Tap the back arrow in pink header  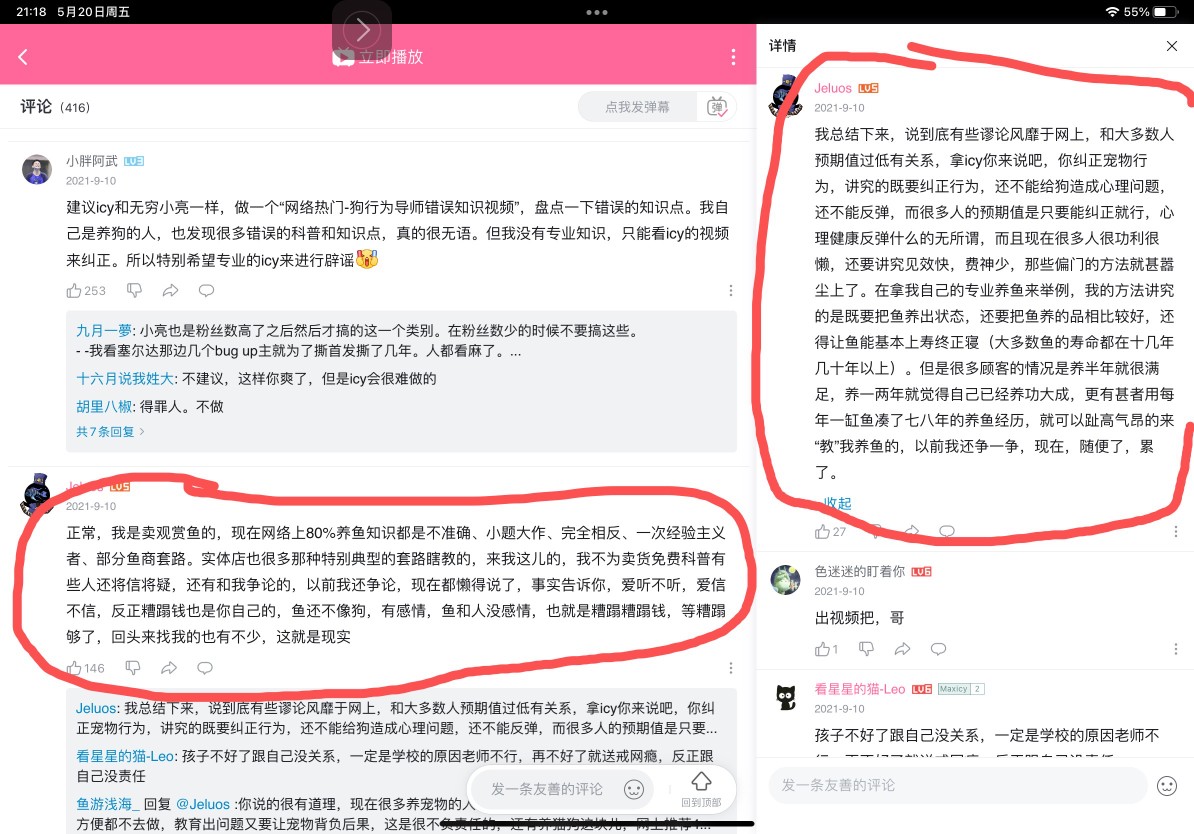coord(23,57)
